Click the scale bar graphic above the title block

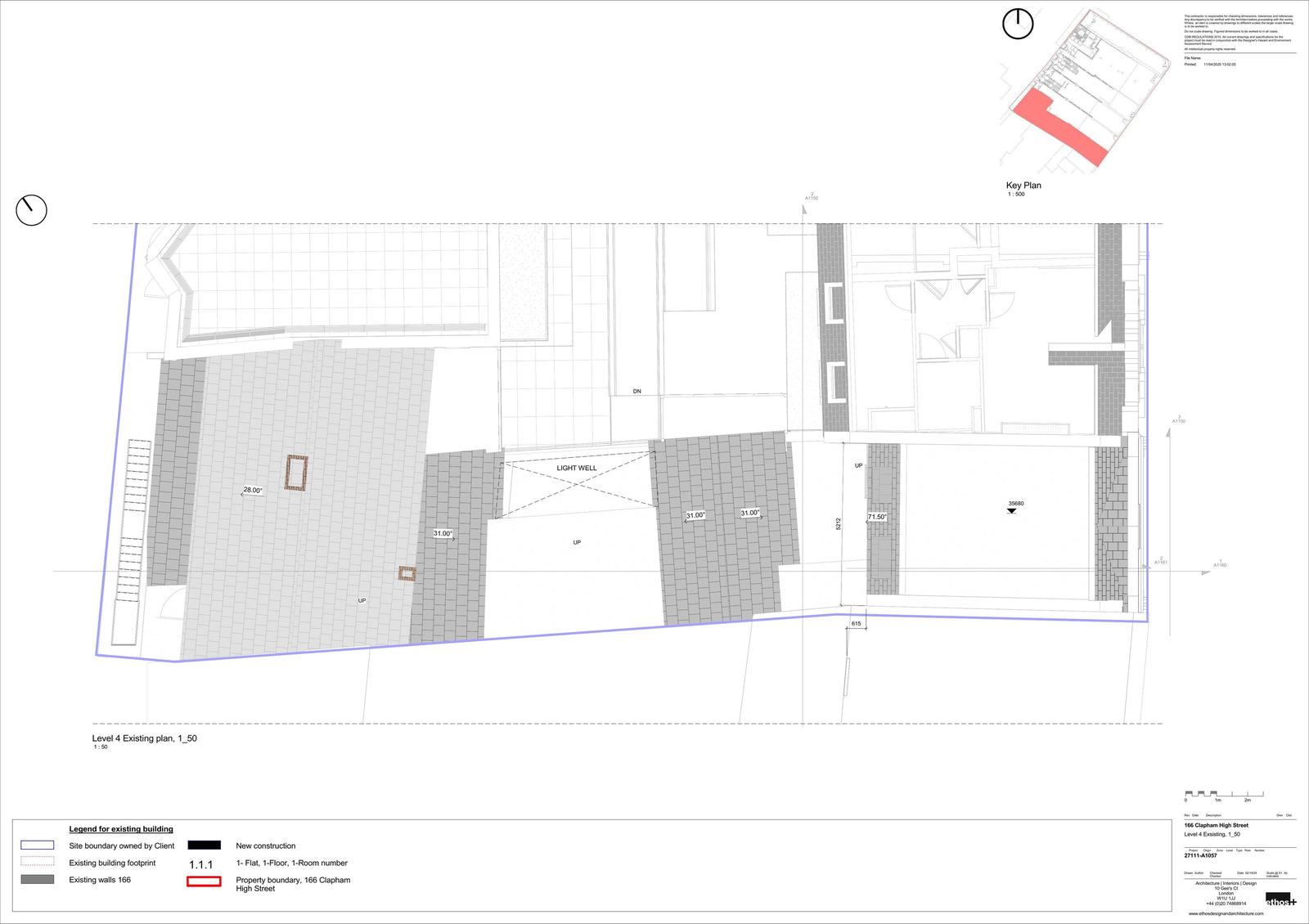point(1223,793)
